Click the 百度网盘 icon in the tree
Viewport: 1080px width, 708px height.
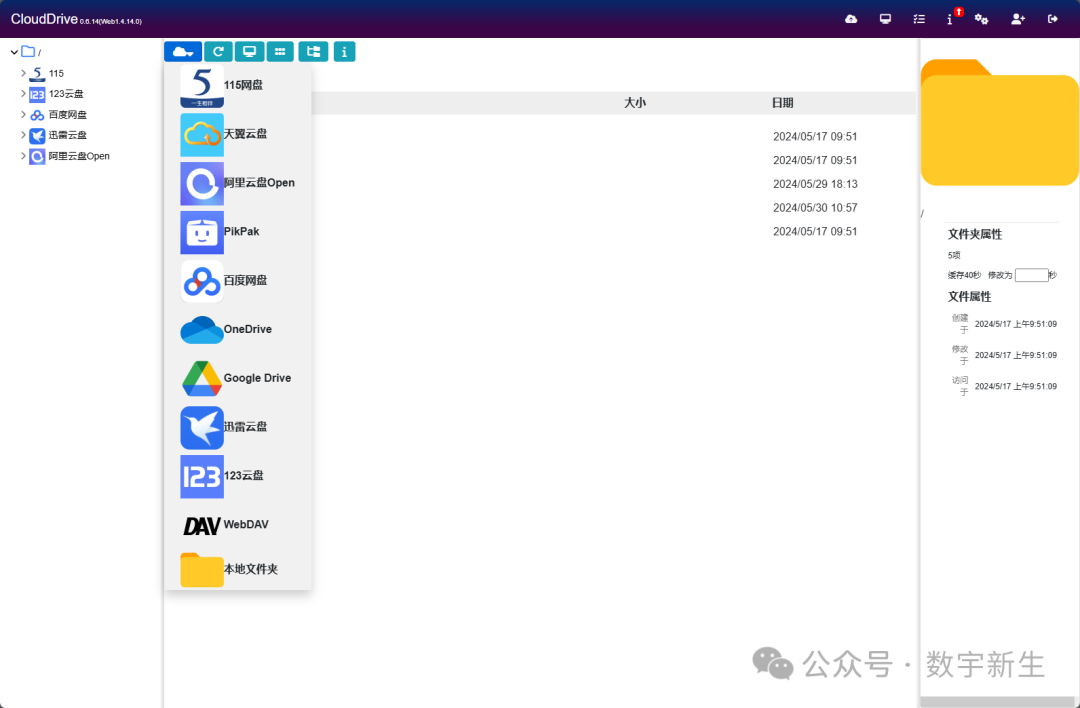[37, 114]
